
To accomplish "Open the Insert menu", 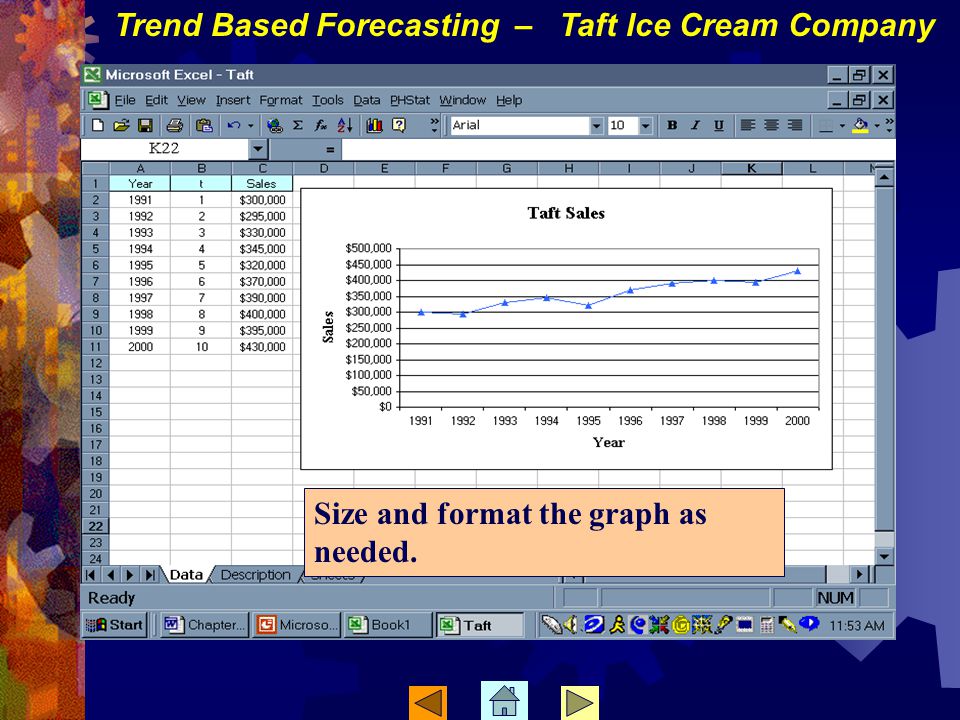I will point(233,100).
